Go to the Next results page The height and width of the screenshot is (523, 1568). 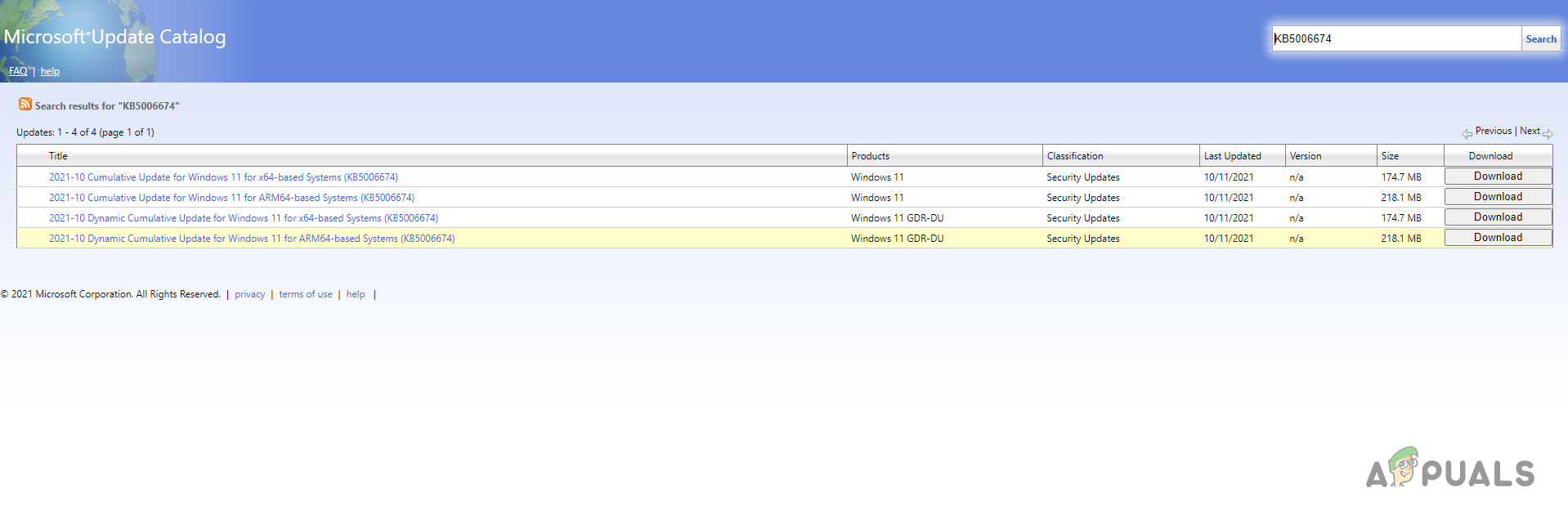point(1530,131)
